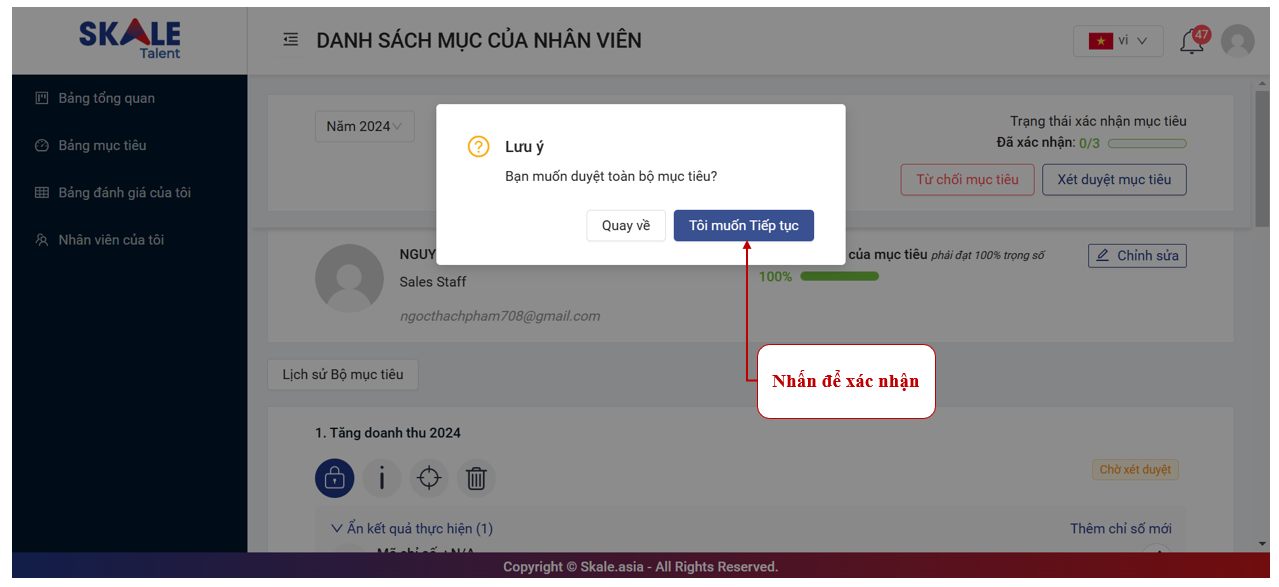Confirm with Tôi muốn Tiếp tục button
Image resolution: width=1279 pixels, height=587 pixels.
tap(743, 225)
